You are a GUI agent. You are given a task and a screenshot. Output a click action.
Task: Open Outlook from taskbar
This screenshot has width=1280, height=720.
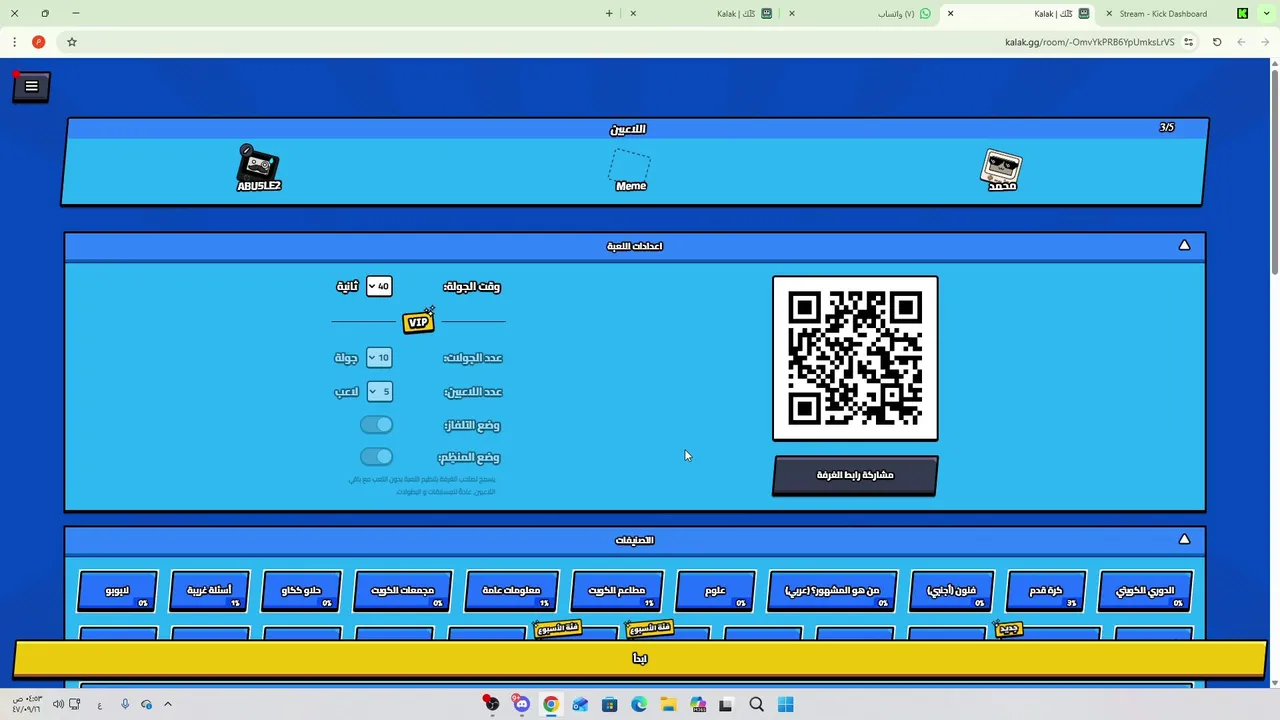point(580,705)
